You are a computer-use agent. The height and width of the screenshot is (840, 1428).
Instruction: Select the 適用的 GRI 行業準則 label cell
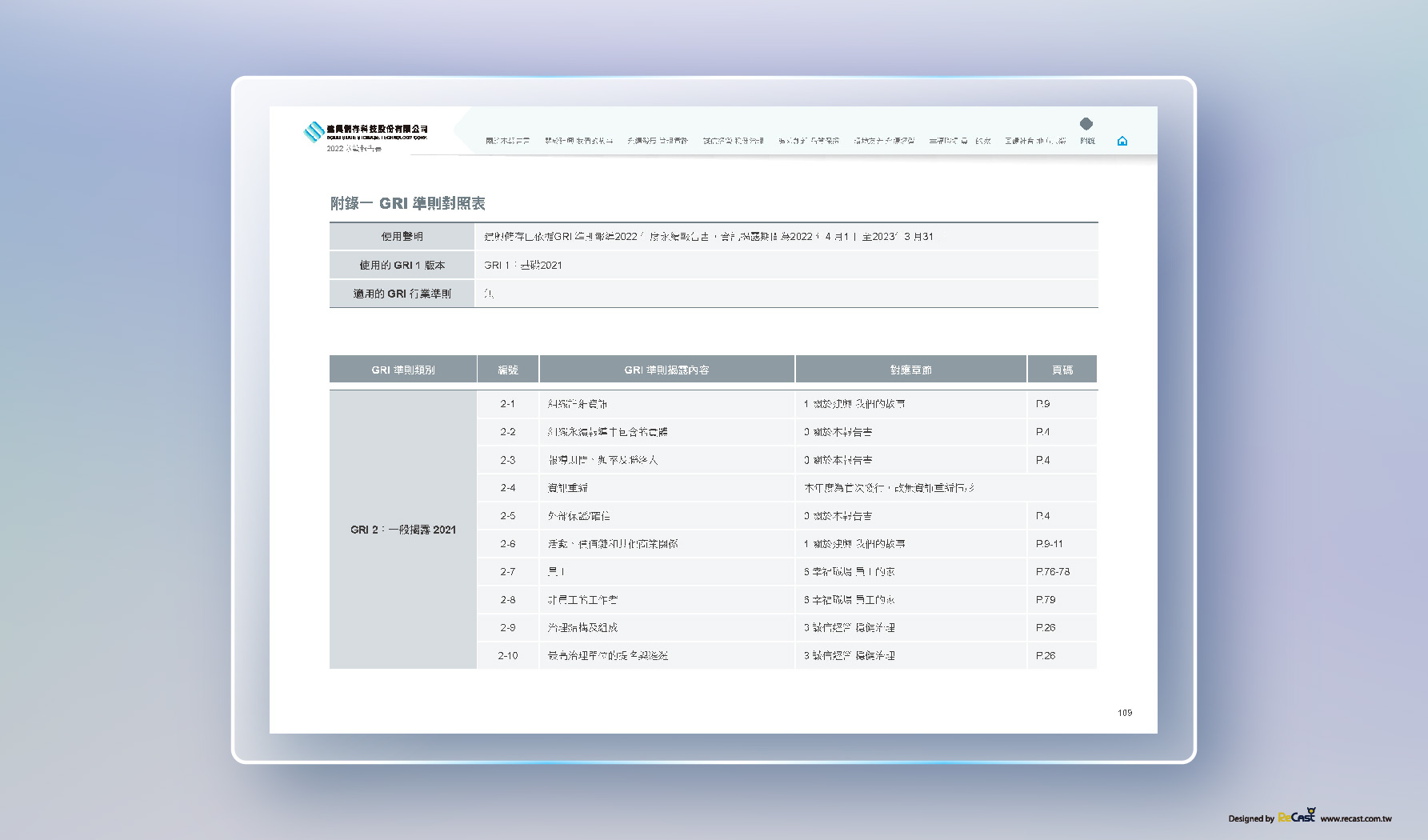(x=402, y=294)
